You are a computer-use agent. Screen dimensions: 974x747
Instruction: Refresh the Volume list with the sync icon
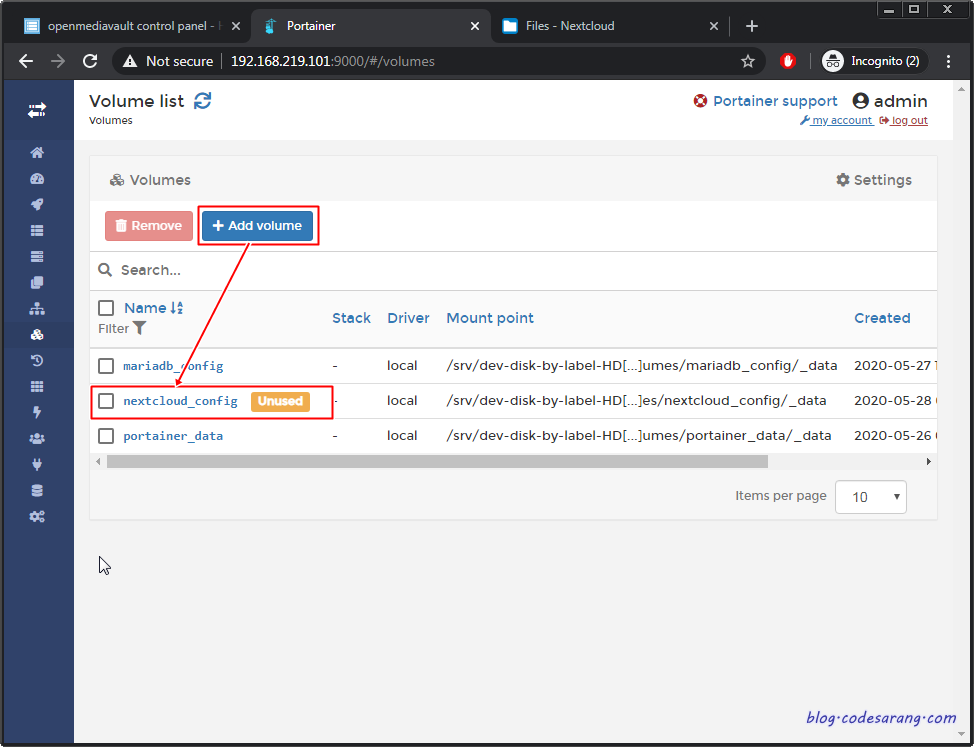[x=203, y=101]
